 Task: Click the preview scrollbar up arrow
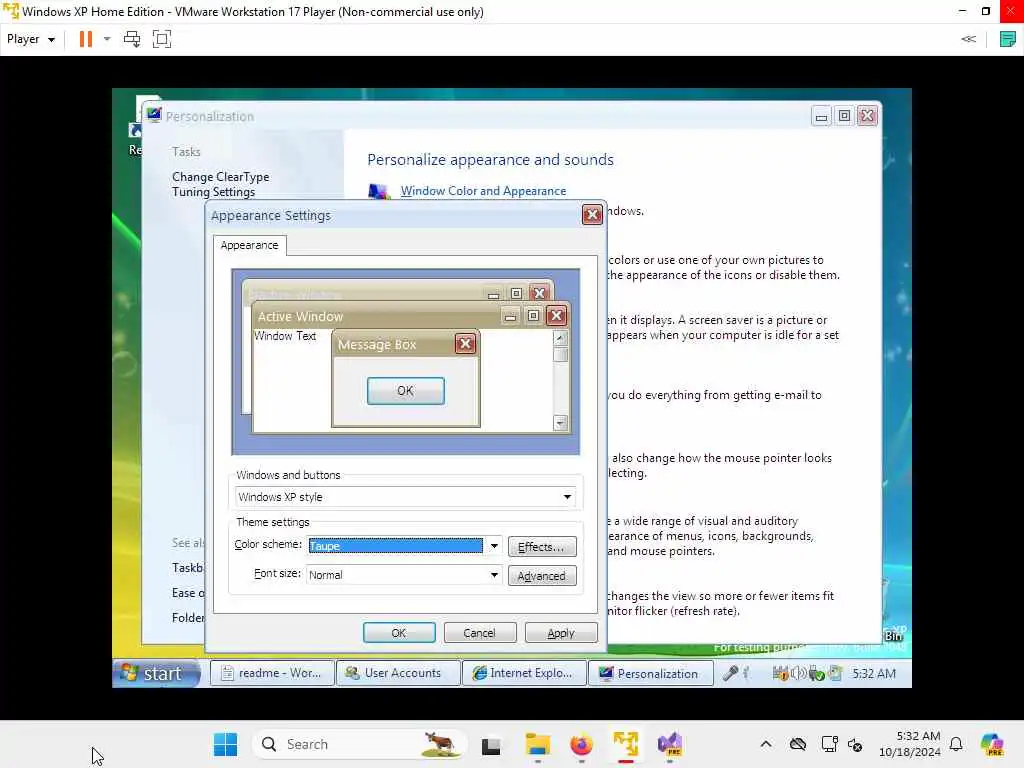click(x=560, y=338)
